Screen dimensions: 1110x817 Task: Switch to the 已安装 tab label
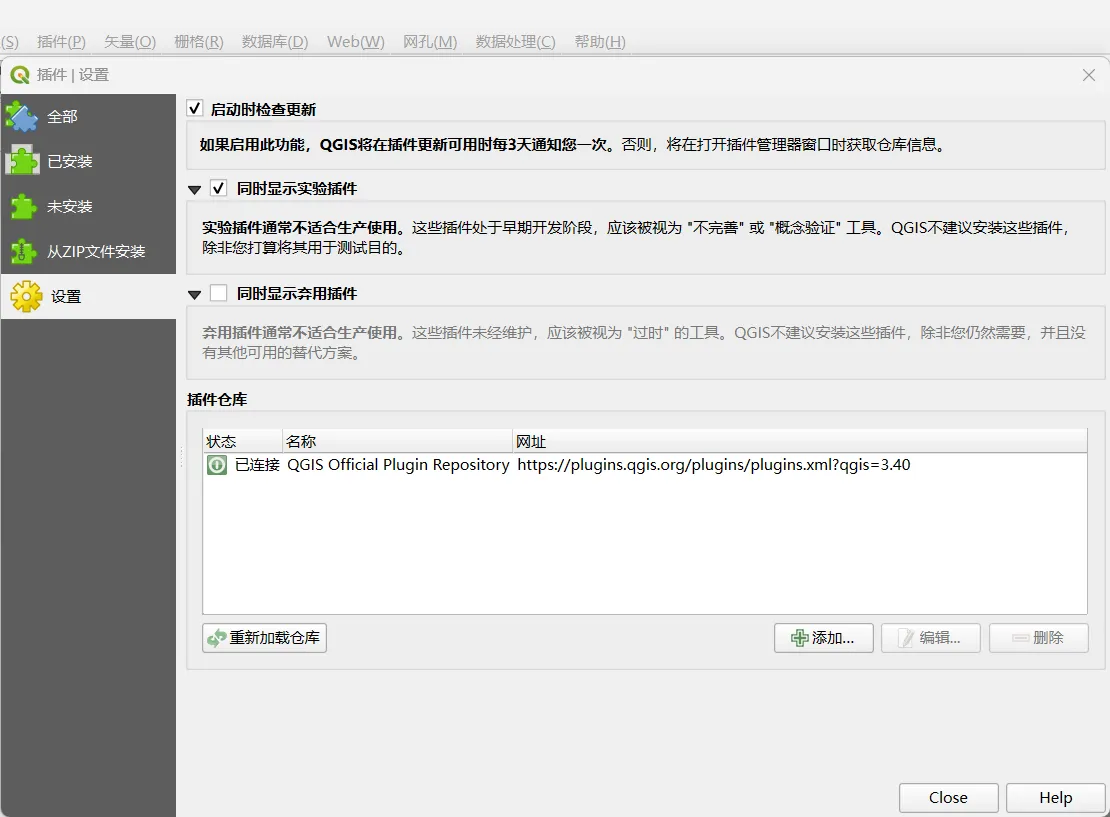[x=69, y=161]
